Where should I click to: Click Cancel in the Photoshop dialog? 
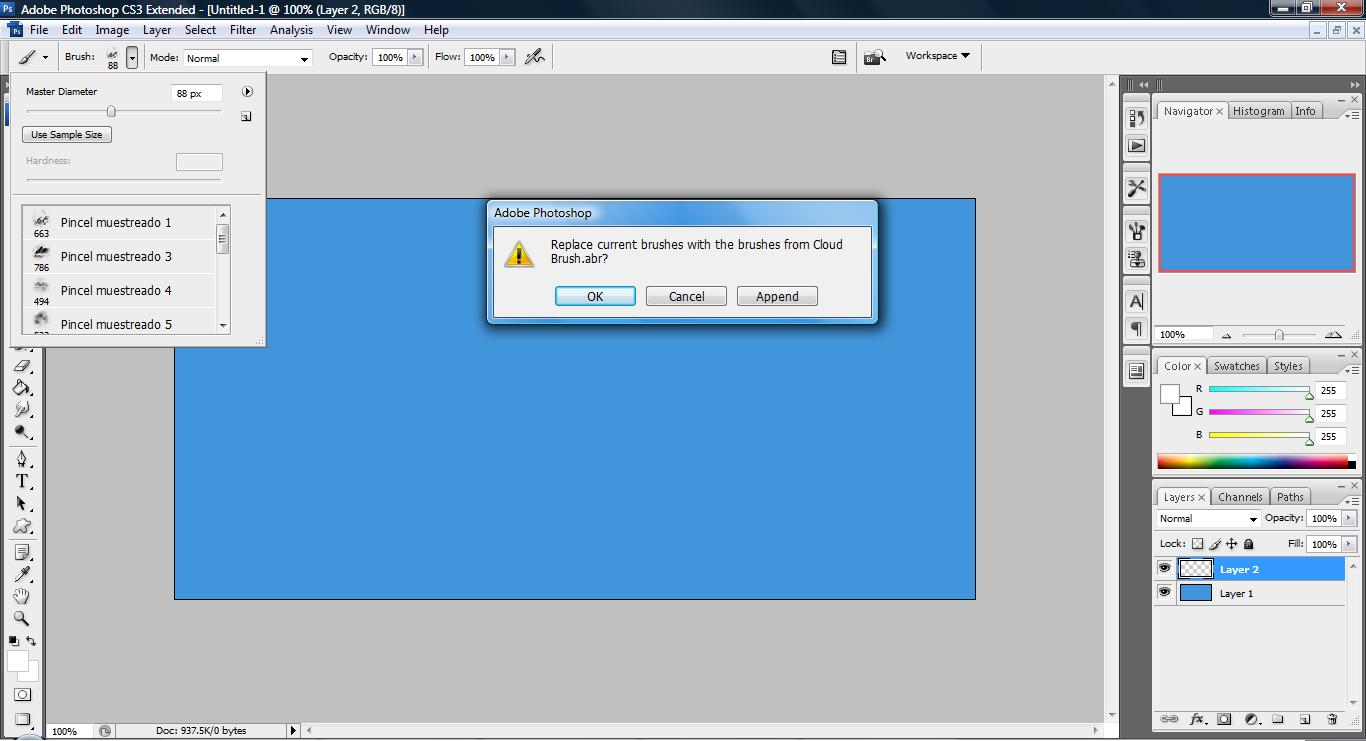(686, 296)
